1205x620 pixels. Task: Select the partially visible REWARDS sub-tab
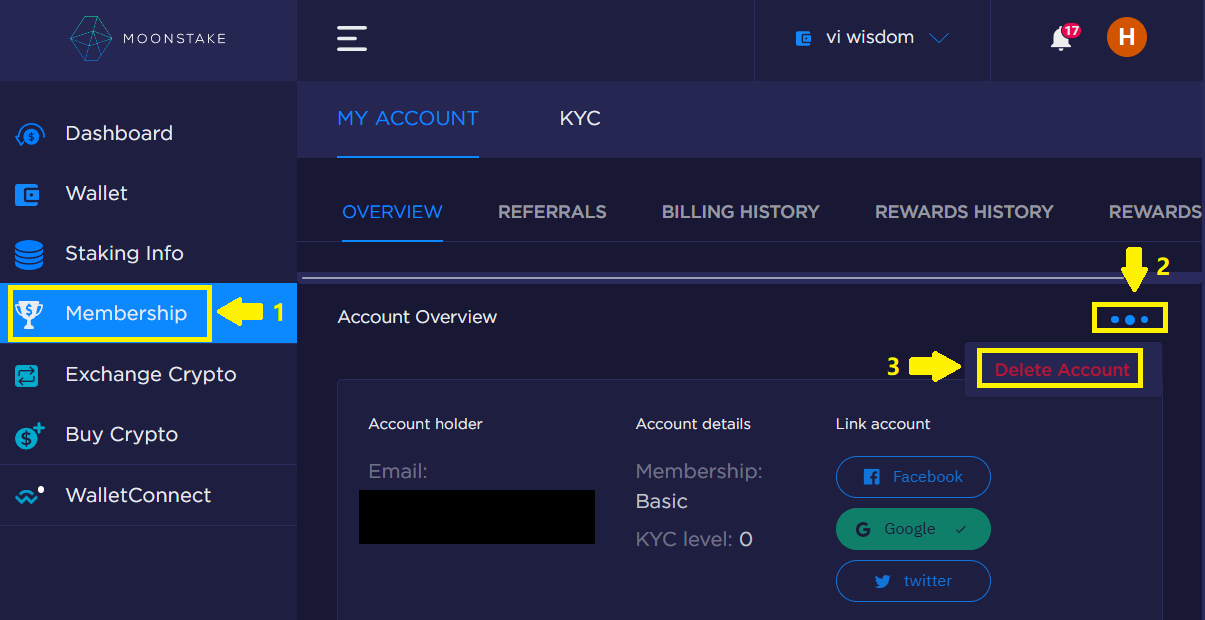pos(1155,212)
